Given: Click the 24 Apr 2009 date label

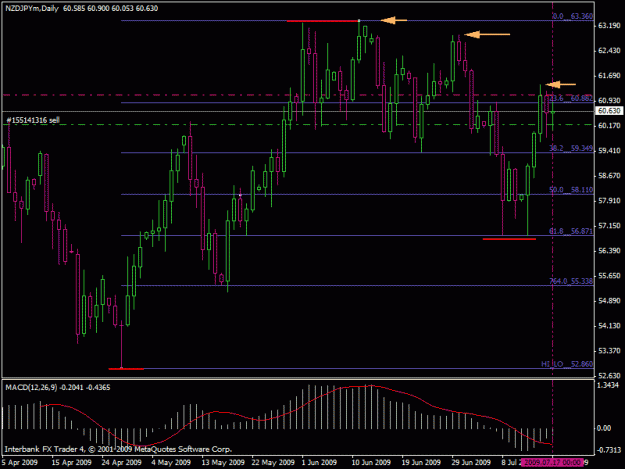Looking at the screenshot, I should tap(121, 462).
